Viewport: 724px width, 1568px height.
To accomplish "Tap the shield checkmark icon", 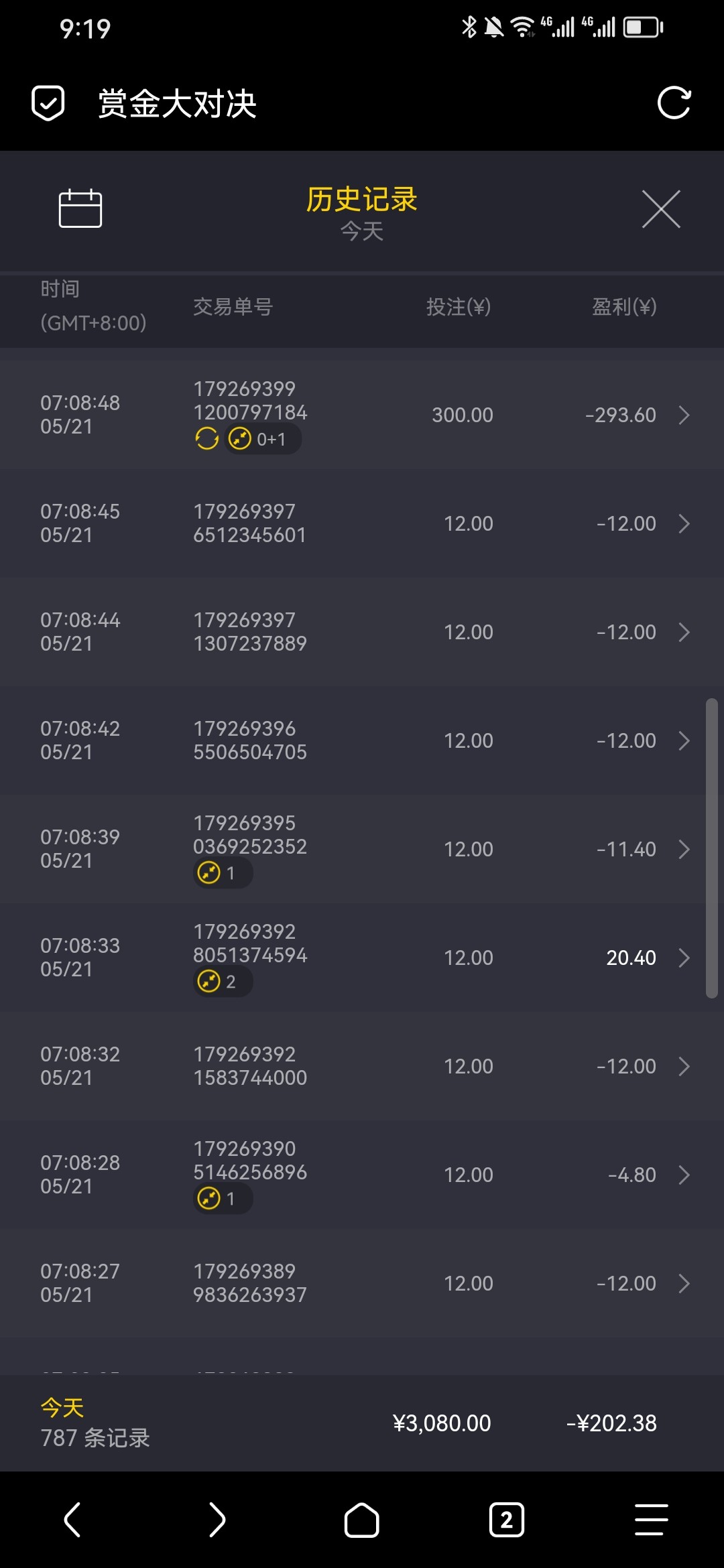I will pyautogui.click(x=48, y=103).
